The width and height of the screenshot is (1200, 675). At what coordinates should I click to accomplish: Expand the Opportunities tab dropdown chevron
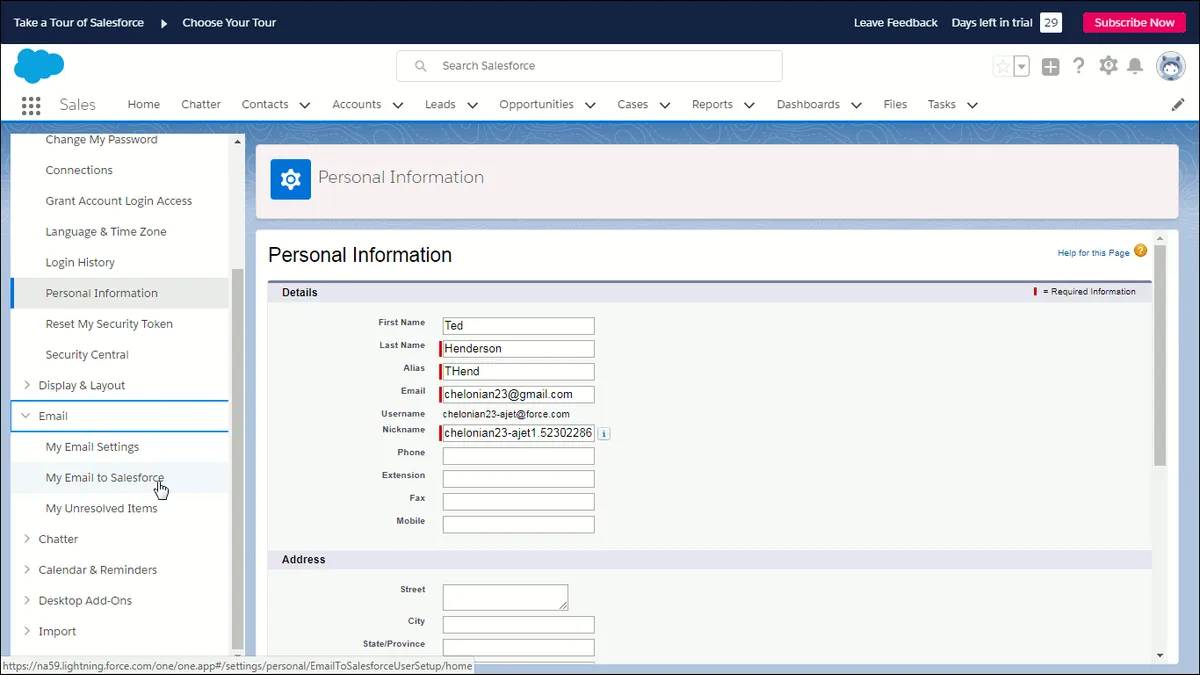[590, 105]
